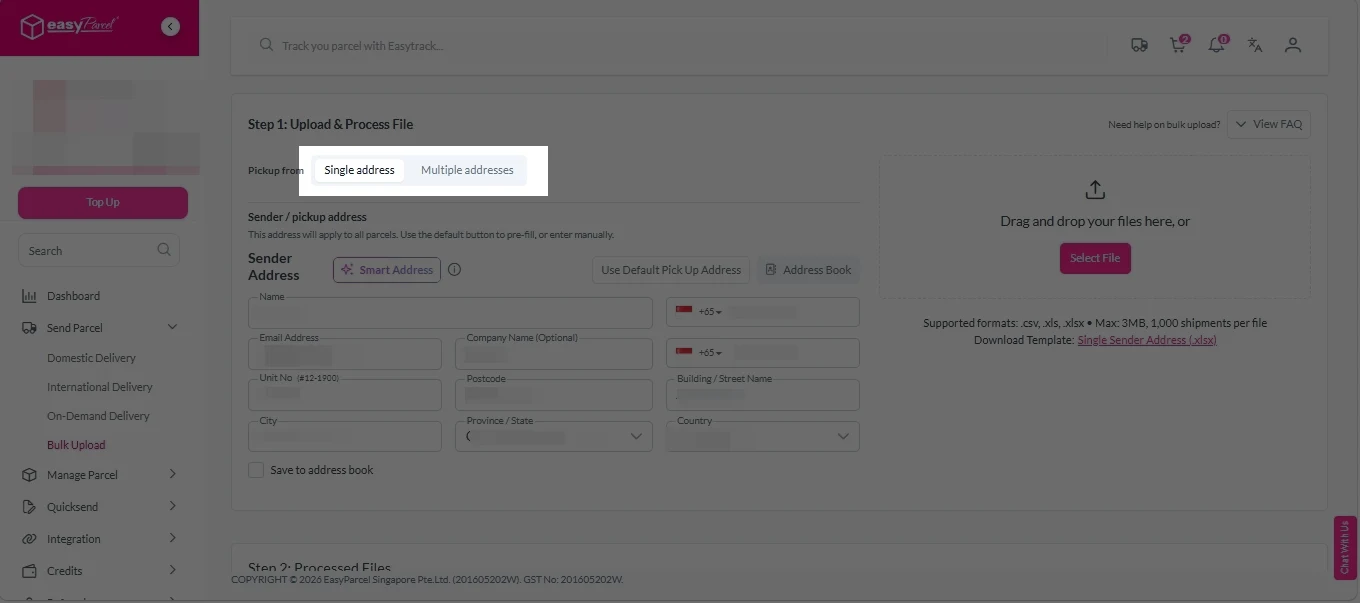Check notifications via bell icon

pyautogui.click(x=1216, y=45)
